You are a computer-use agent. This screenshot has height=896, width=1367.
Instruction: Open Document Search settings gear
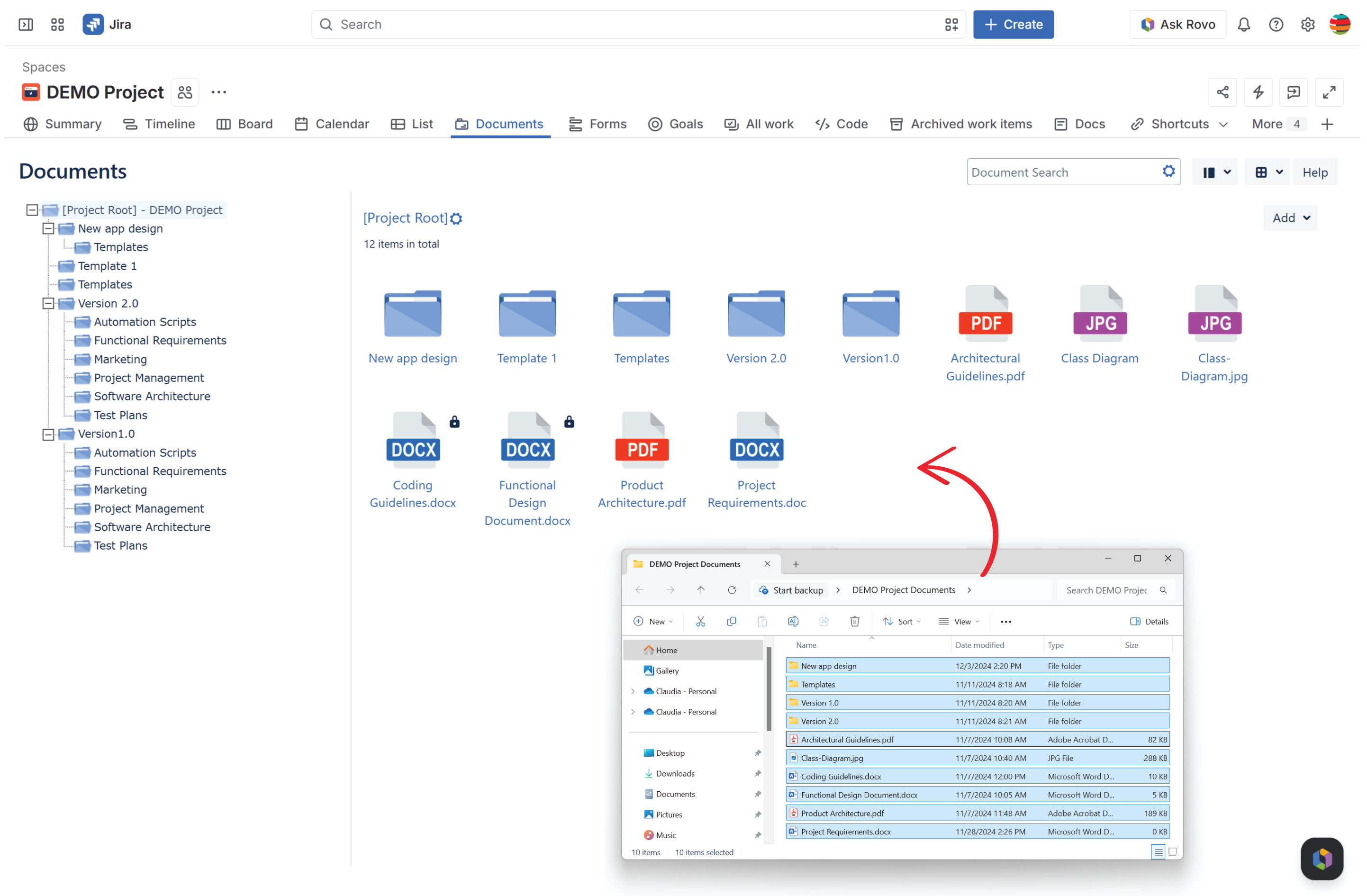[x=1168, y=171]
